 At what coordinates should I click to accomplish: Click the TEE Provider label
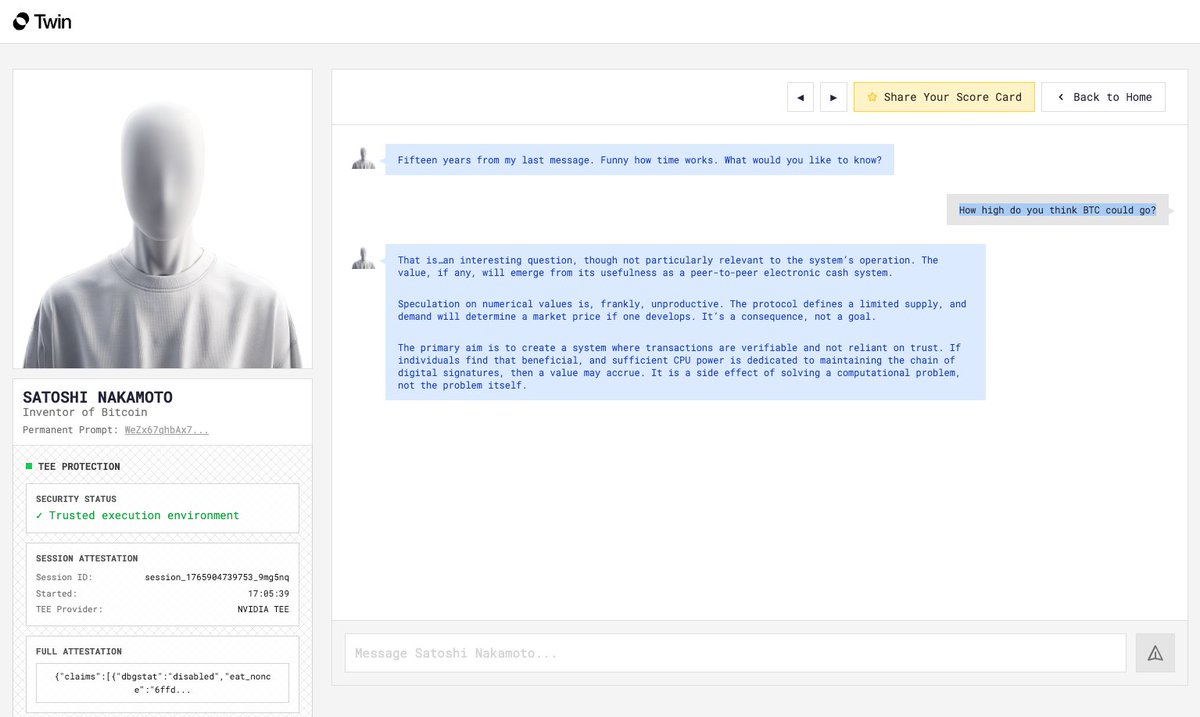[x=69, y=609]
